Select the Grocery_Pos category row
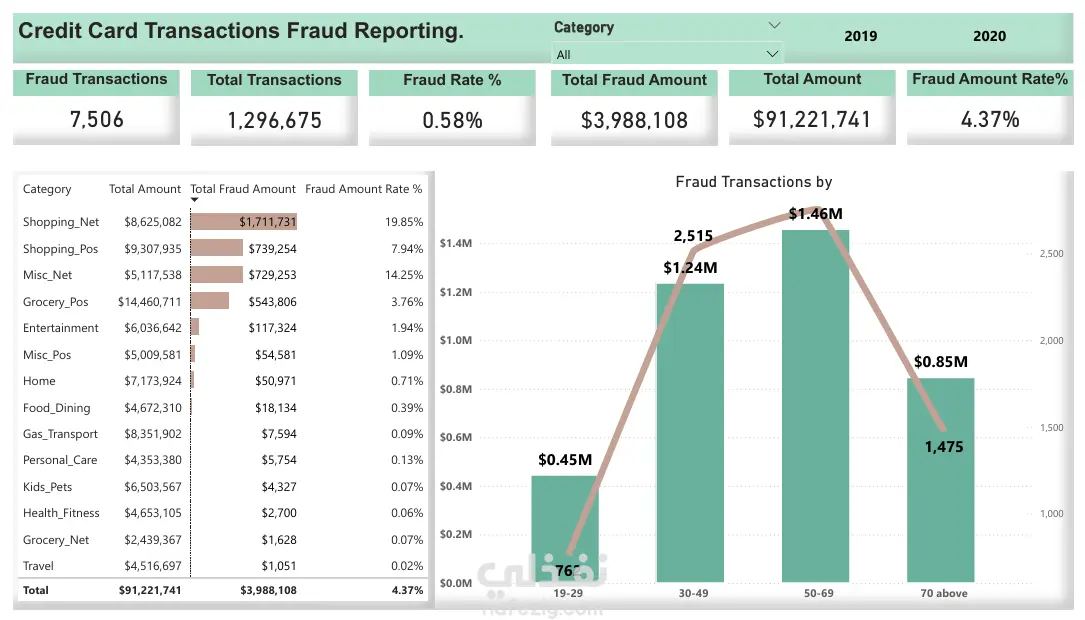 click(x=223, y=302)
